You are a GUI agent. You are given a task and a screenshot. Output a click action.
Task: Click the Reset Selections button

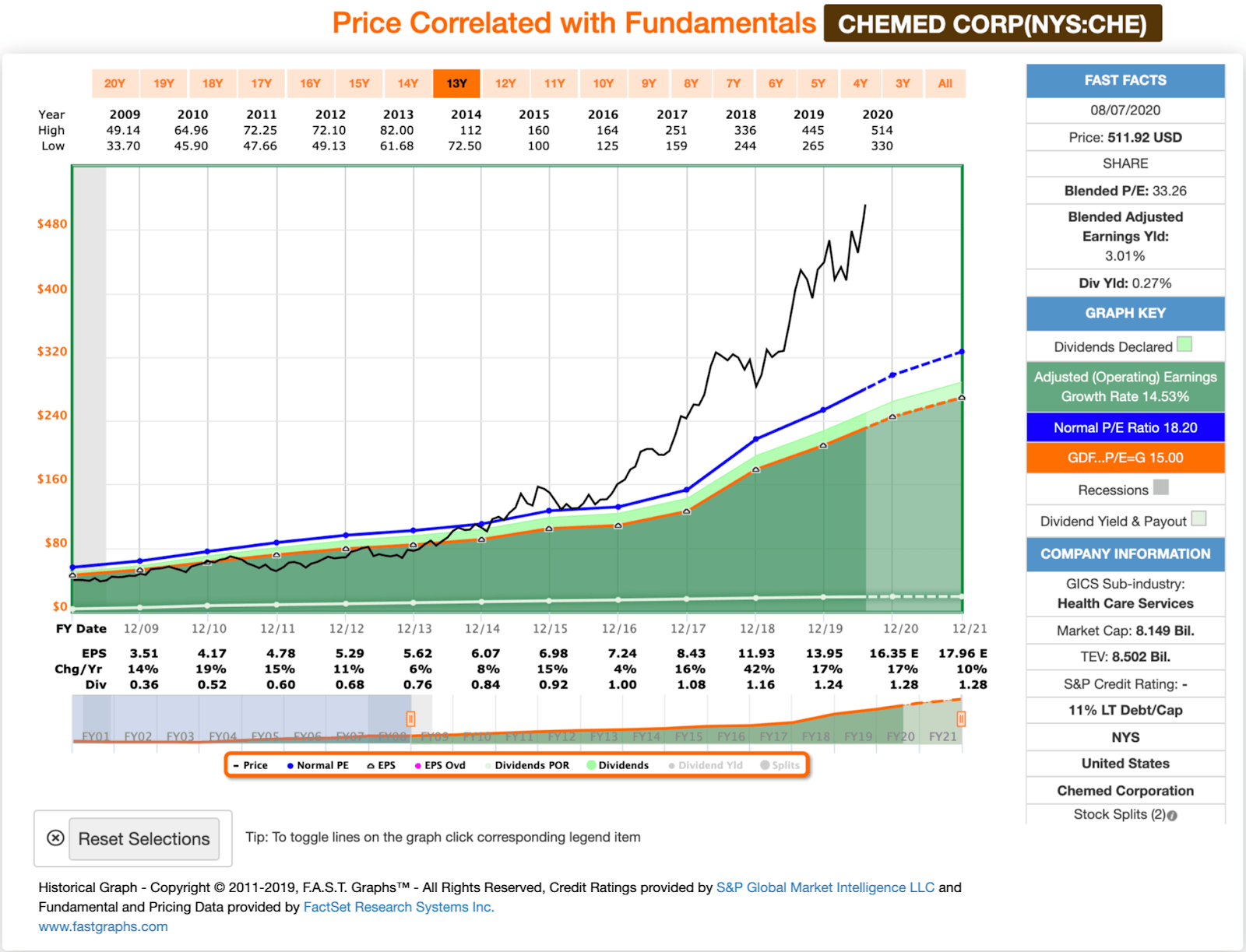tap(144, 839)
